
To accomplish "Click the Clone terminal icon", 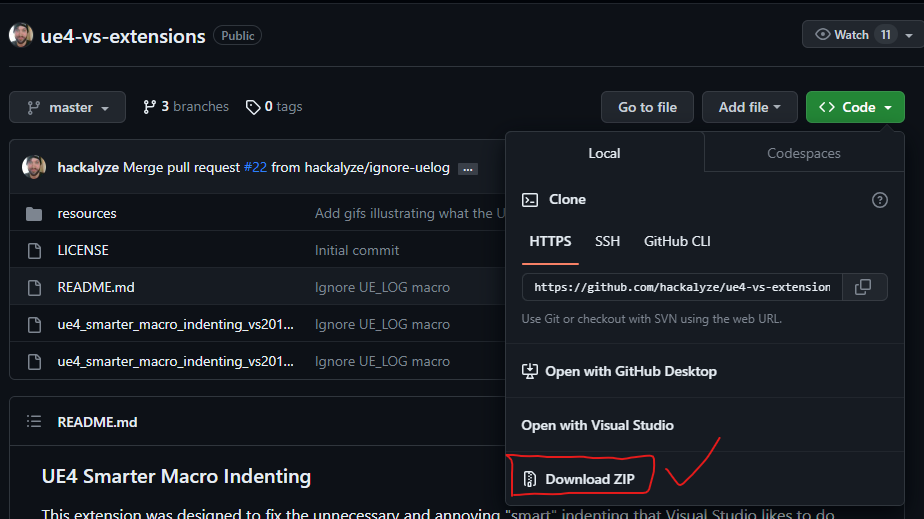I will tap(530, 200).
